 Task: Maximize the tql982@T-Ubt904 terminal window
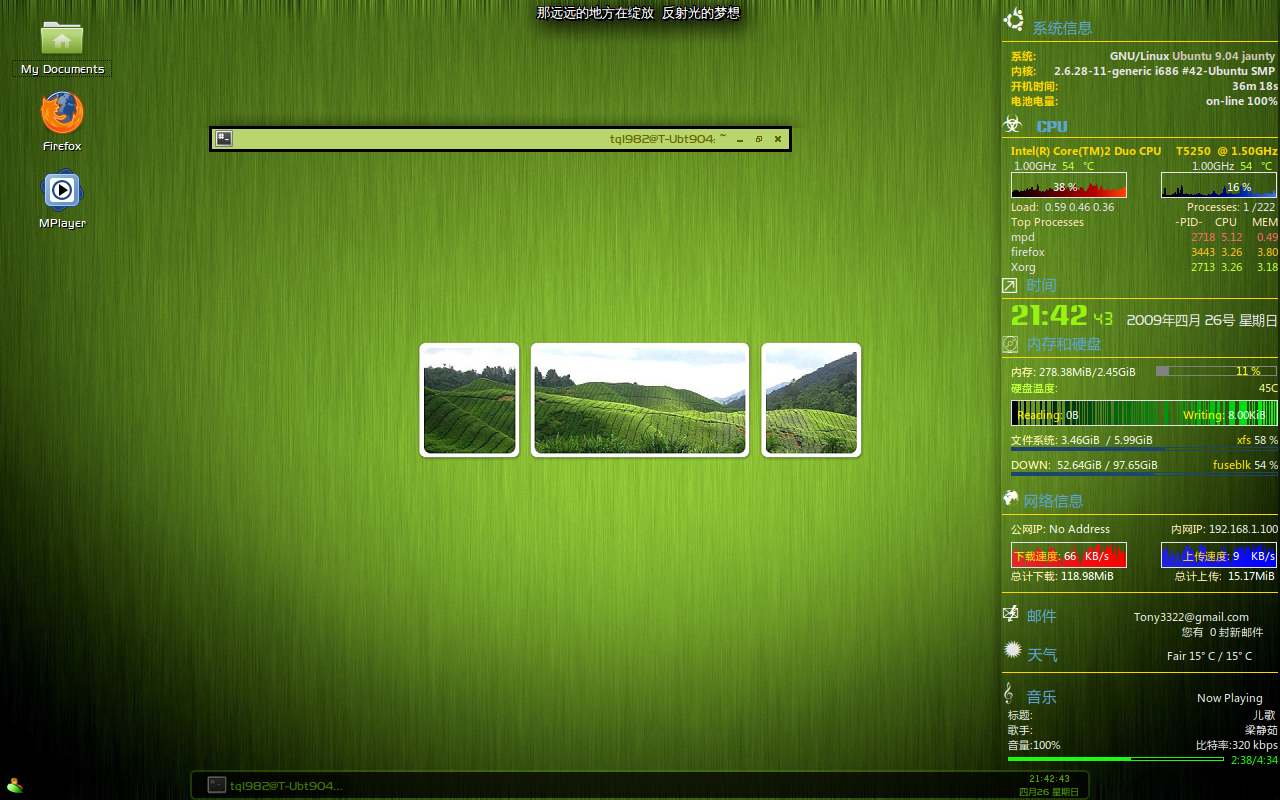click(759, 139)
